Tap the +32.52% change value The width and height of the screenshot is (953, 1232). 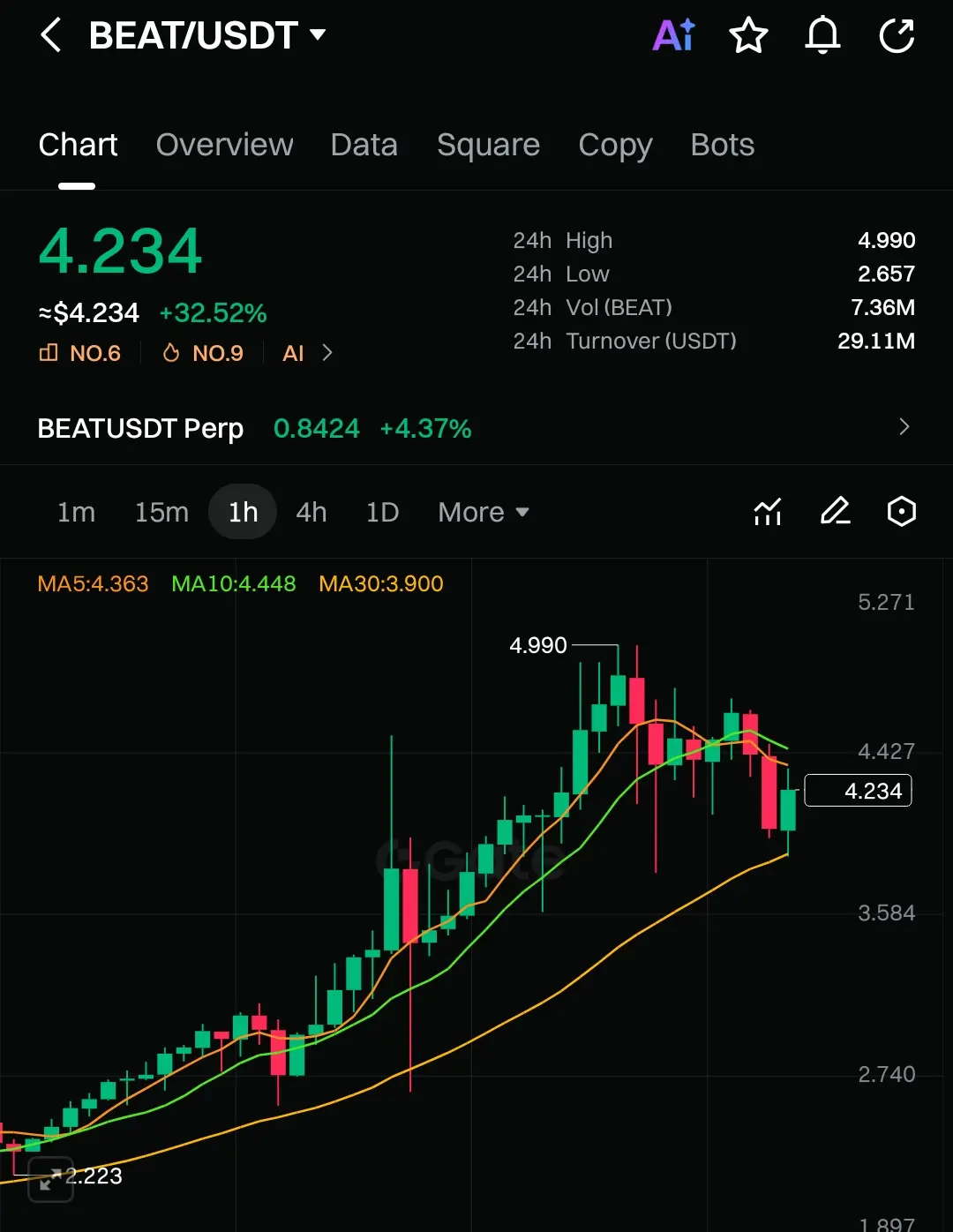click(x=213, y=313)
